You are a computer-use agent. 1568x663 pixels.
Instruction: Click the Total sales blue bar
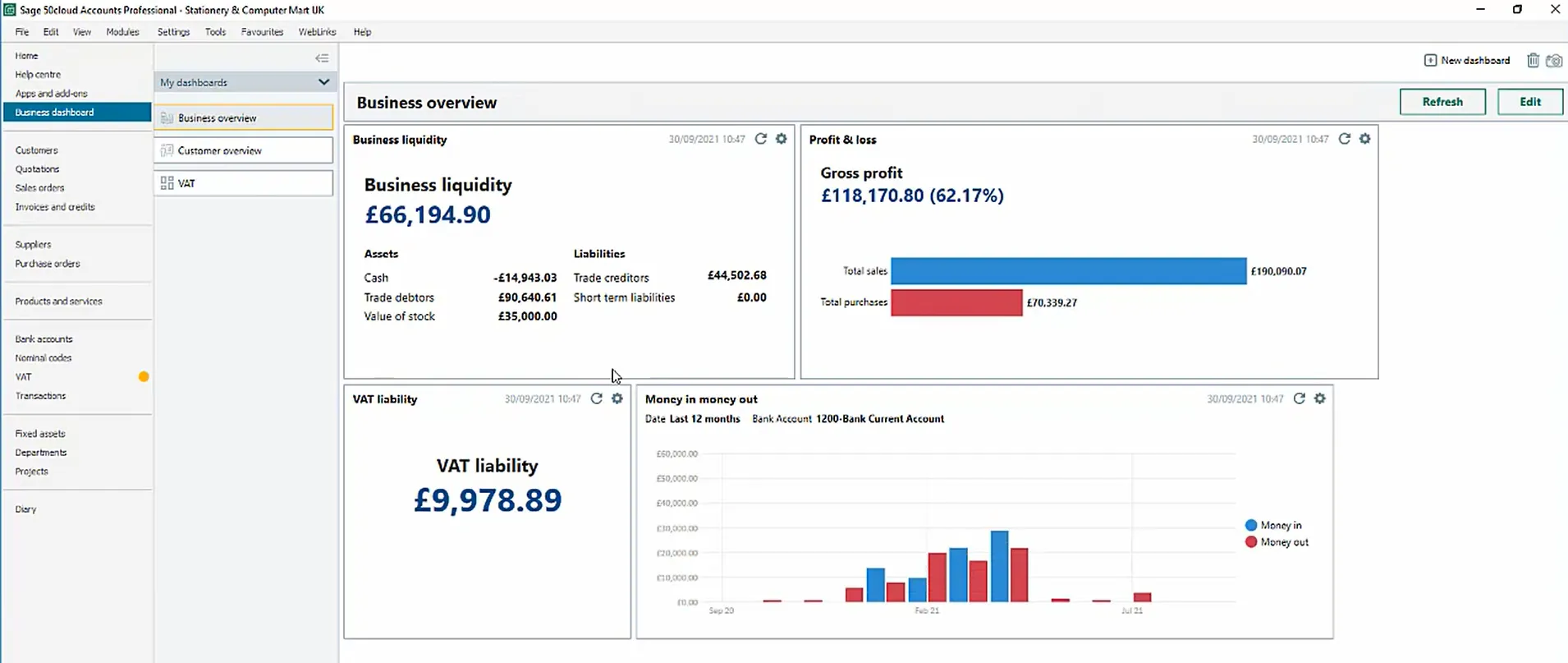click(1069, 271)
